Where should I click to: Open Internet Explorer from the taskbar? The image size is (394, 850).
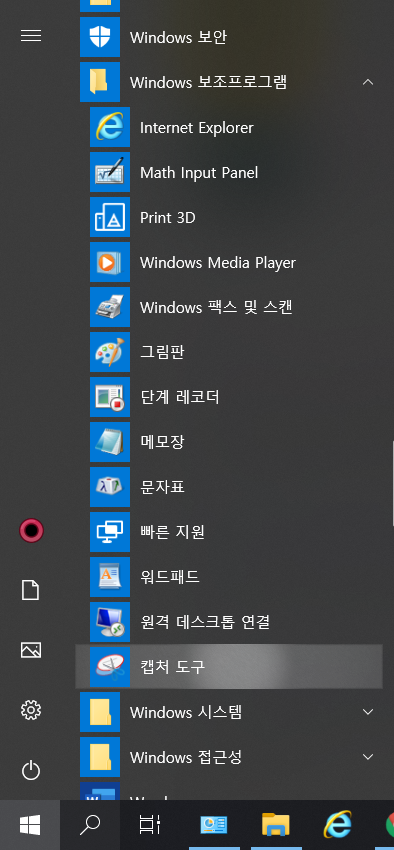(x=337, y=825)
